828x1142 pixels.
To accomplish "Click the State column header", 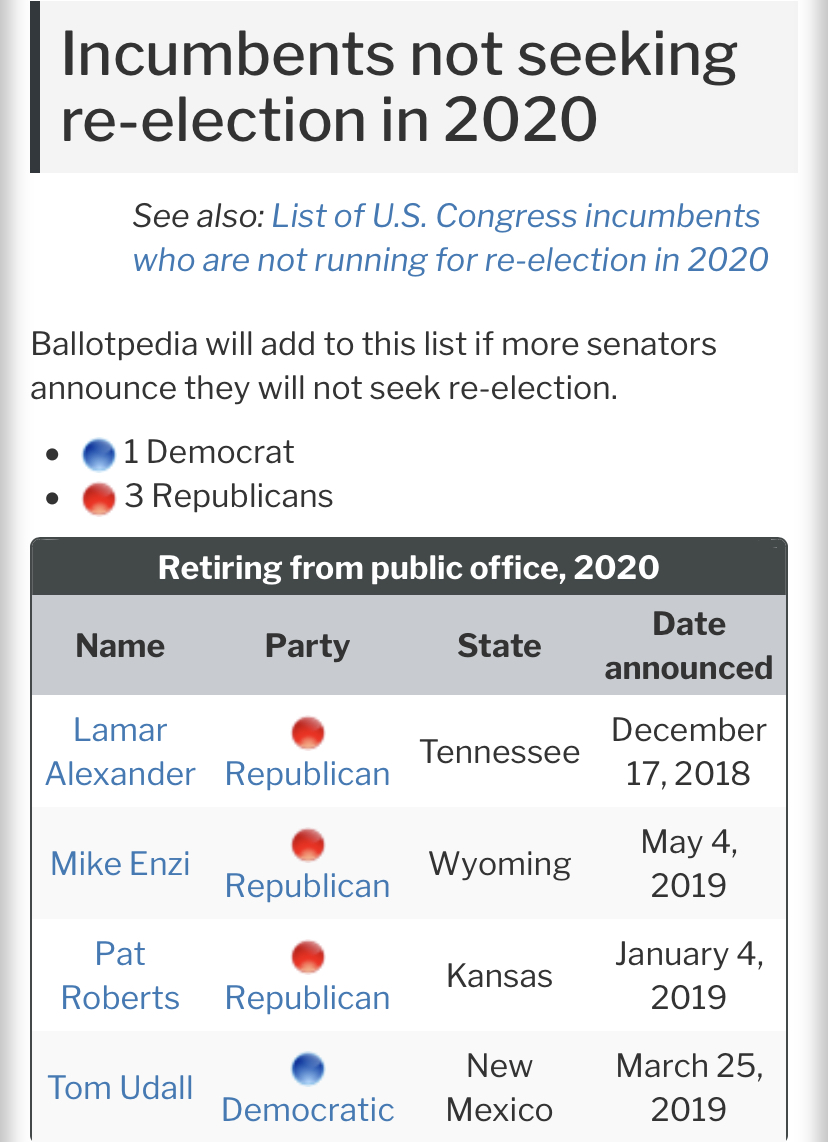I will tap(500, 646).
